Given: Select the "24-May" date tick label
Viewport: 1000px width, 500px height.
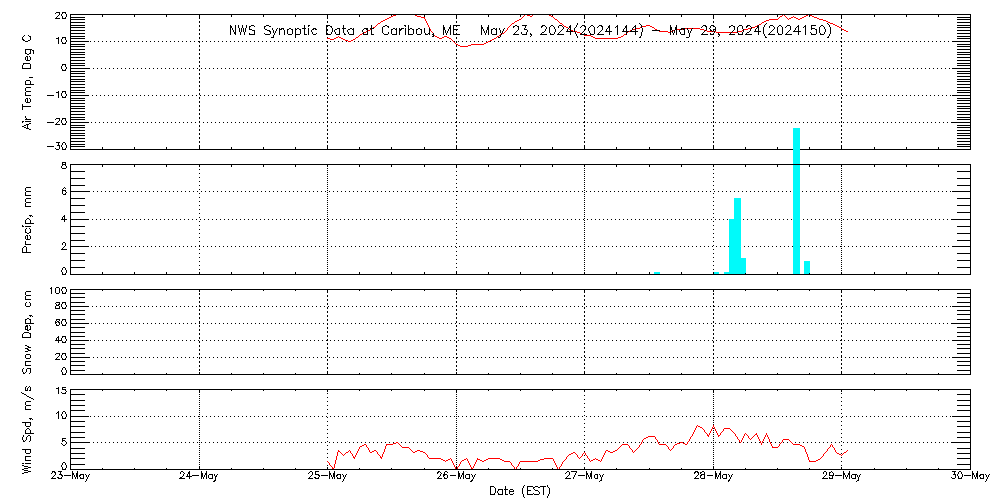Looking at the screenshot, I should click(199, 476).
